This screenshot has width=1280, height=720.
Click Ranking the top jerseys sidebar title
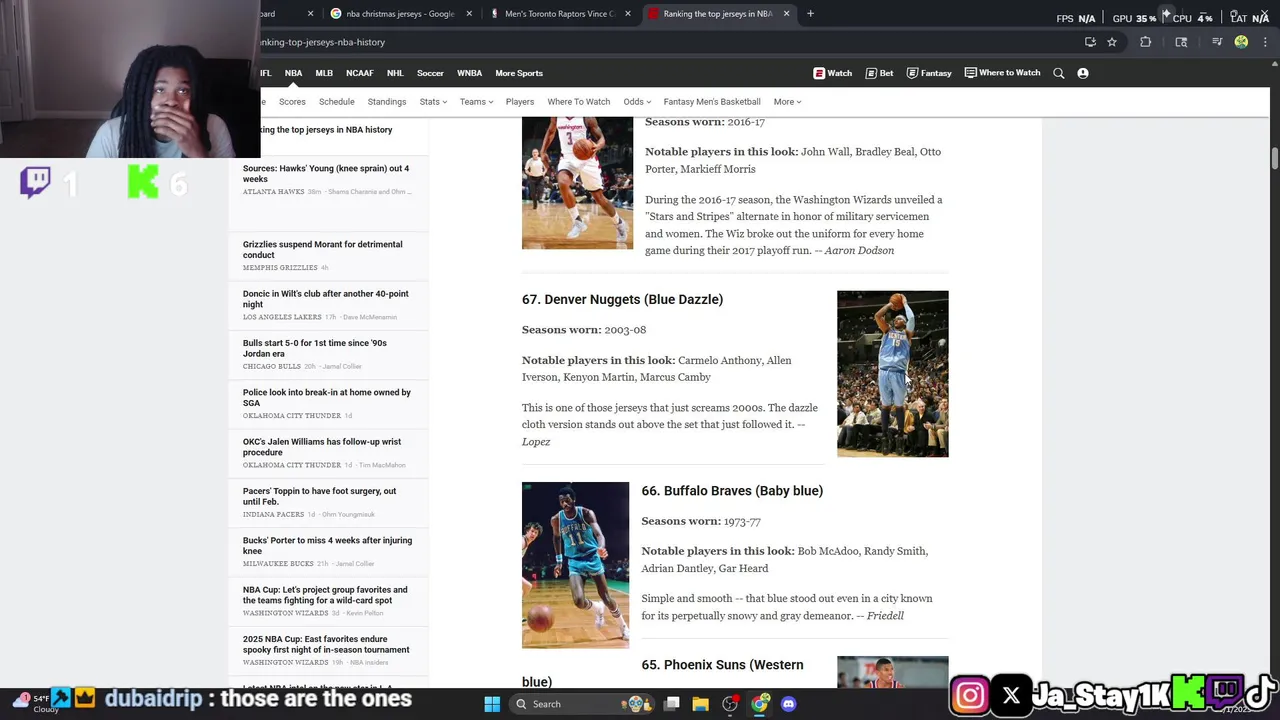click(327, 130)
